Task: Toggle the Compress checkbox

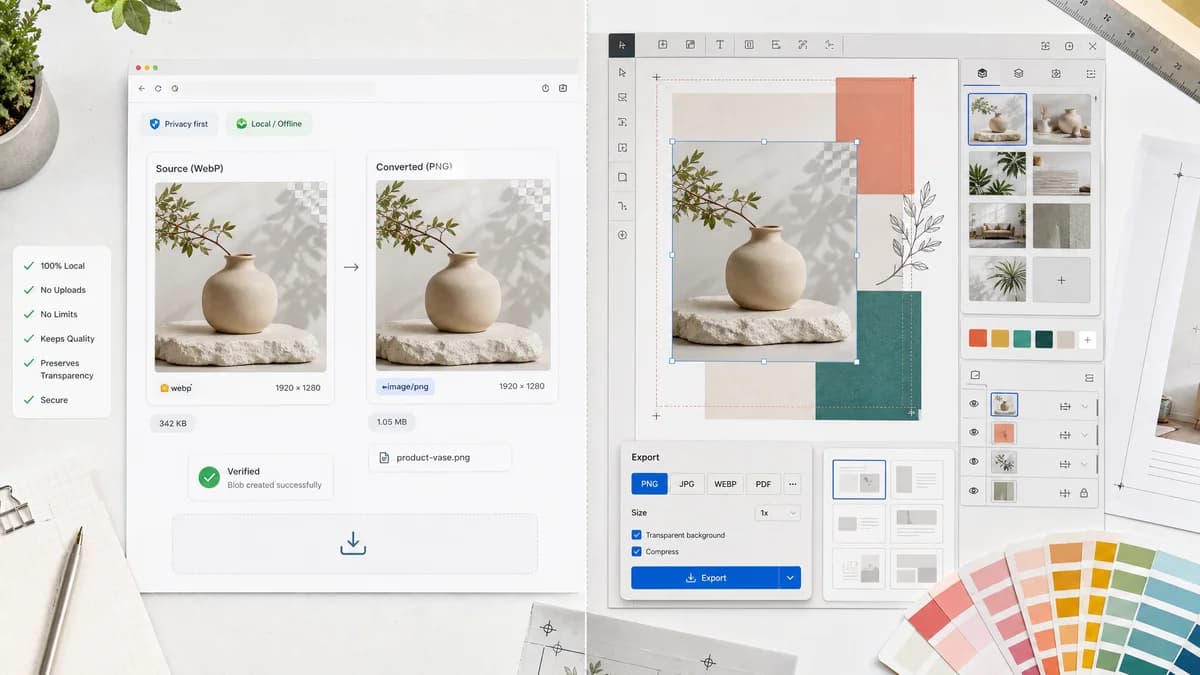Action: point(636,551)
